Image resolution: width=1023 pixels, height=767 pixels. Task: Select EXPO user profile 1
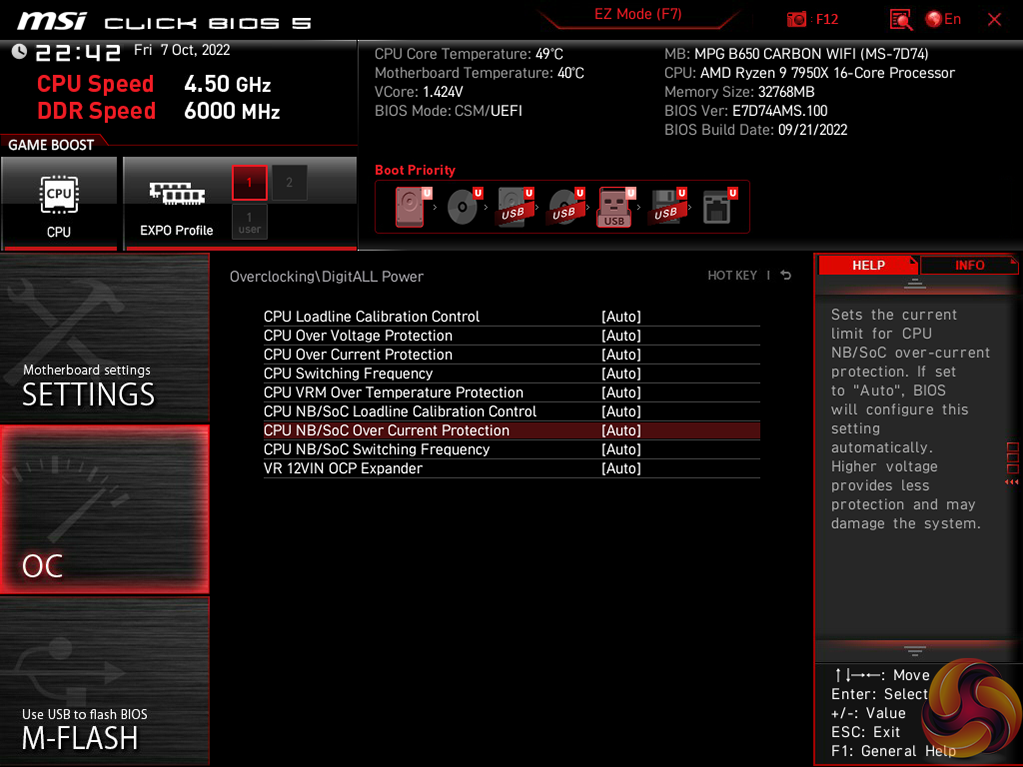pos(249,222)
